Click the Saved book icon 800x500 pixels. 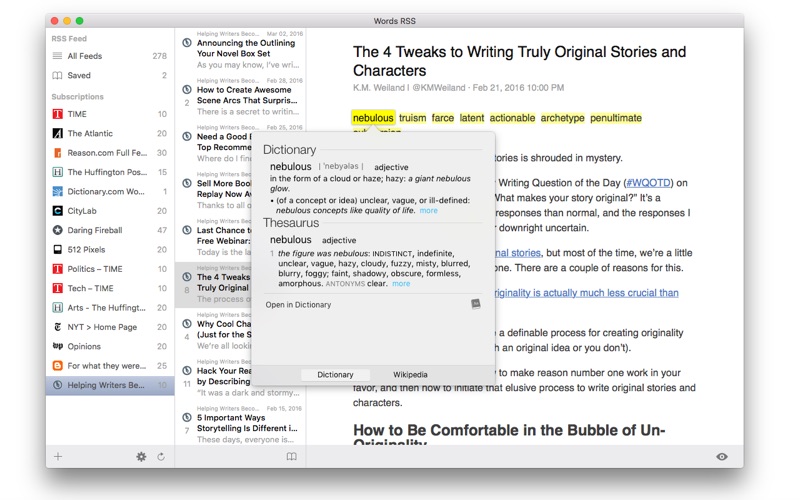(x=58, y=75)
